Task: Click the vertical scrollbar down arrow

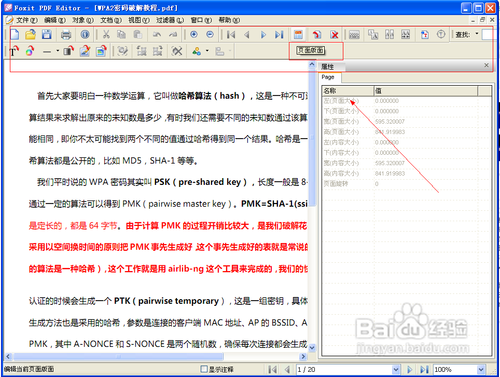Action: pyautogui.click(x=312, y=348)
